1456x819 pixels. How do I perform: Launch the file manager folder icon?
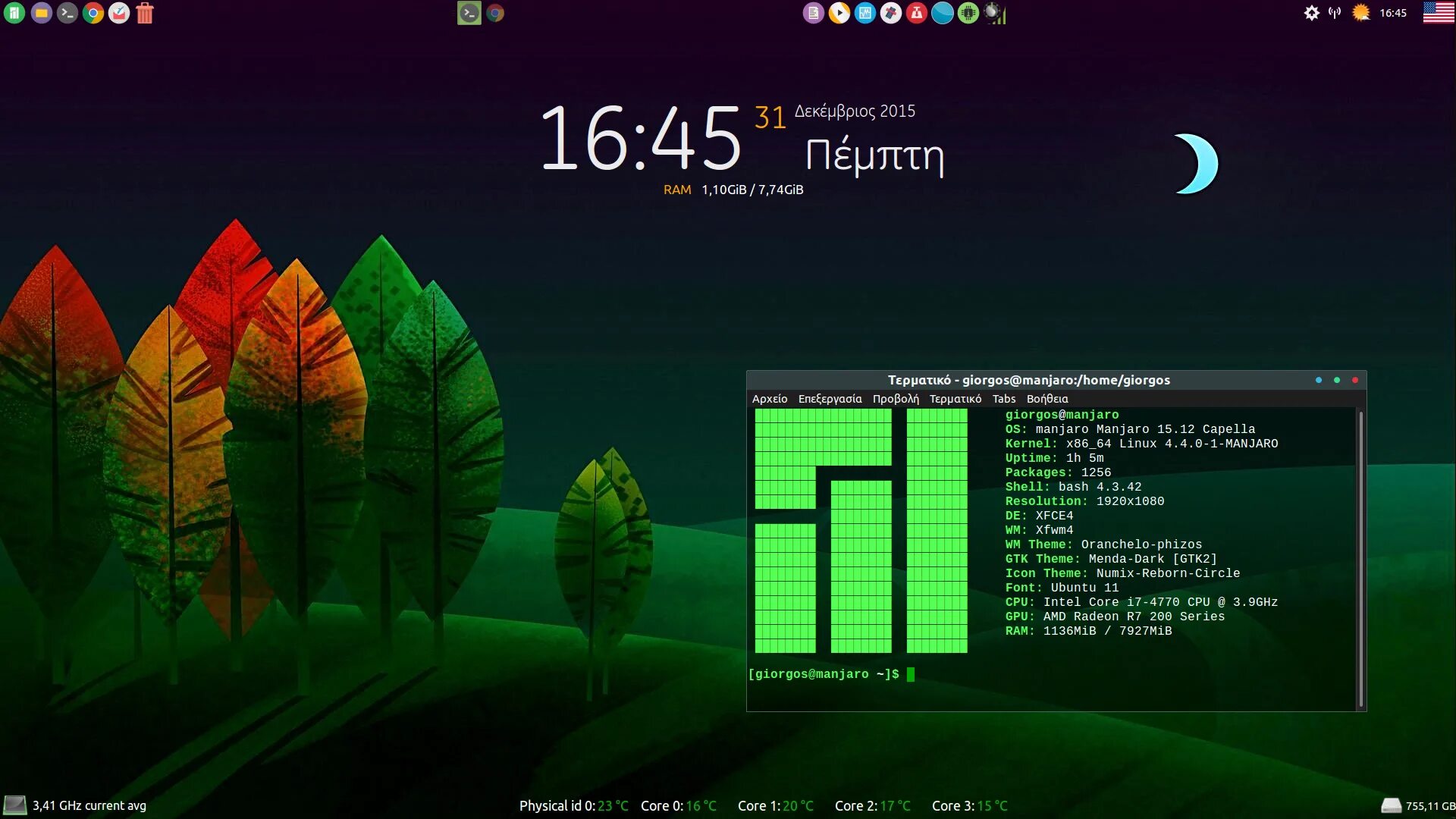coord(41,13)
